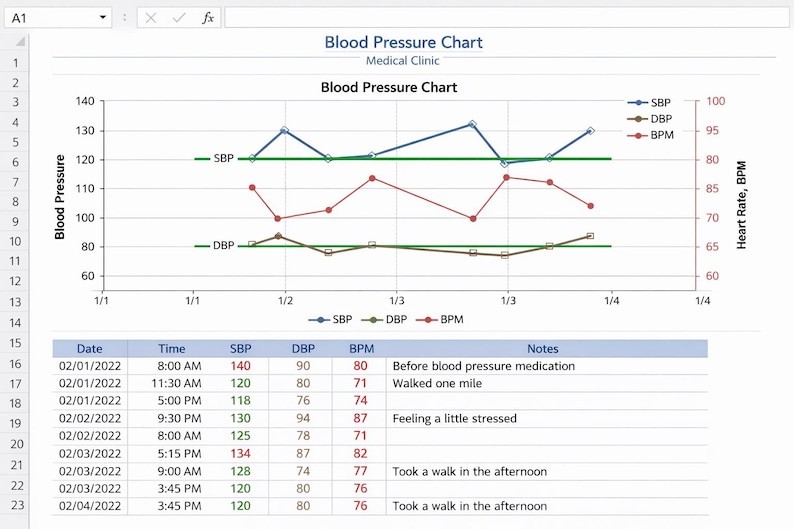Select row header 6

(x=15, y=162)
